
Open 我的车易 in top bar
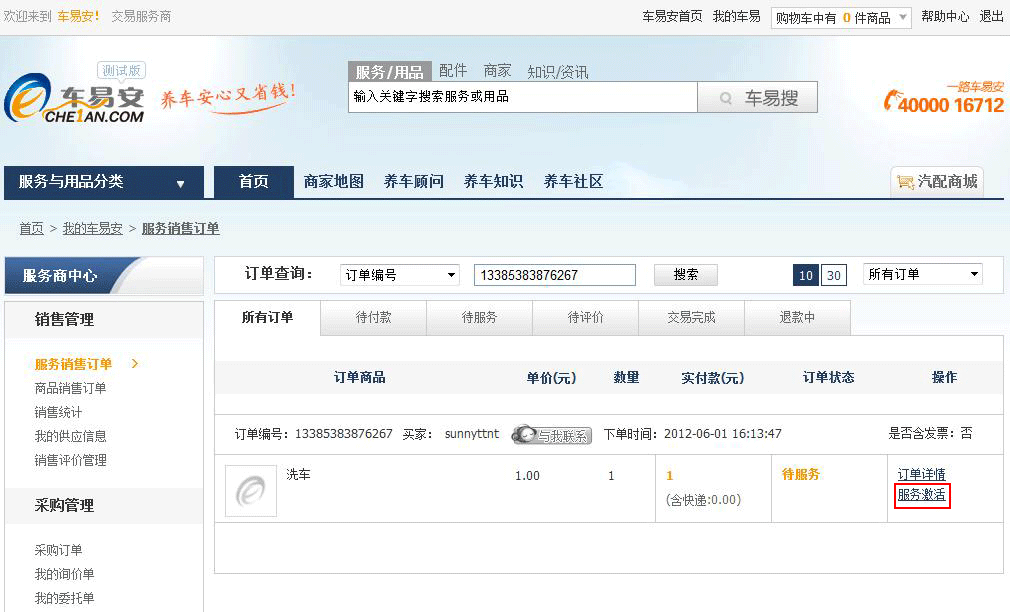(x=737, y=17)
